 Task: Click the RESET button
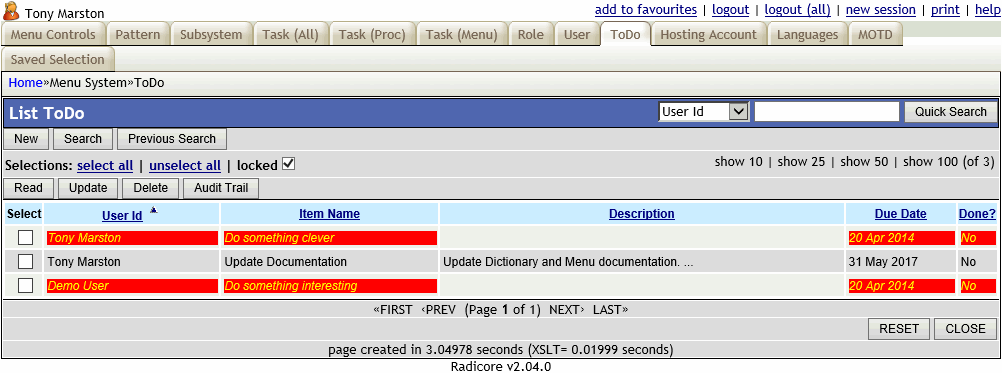(x=899, y=329)
